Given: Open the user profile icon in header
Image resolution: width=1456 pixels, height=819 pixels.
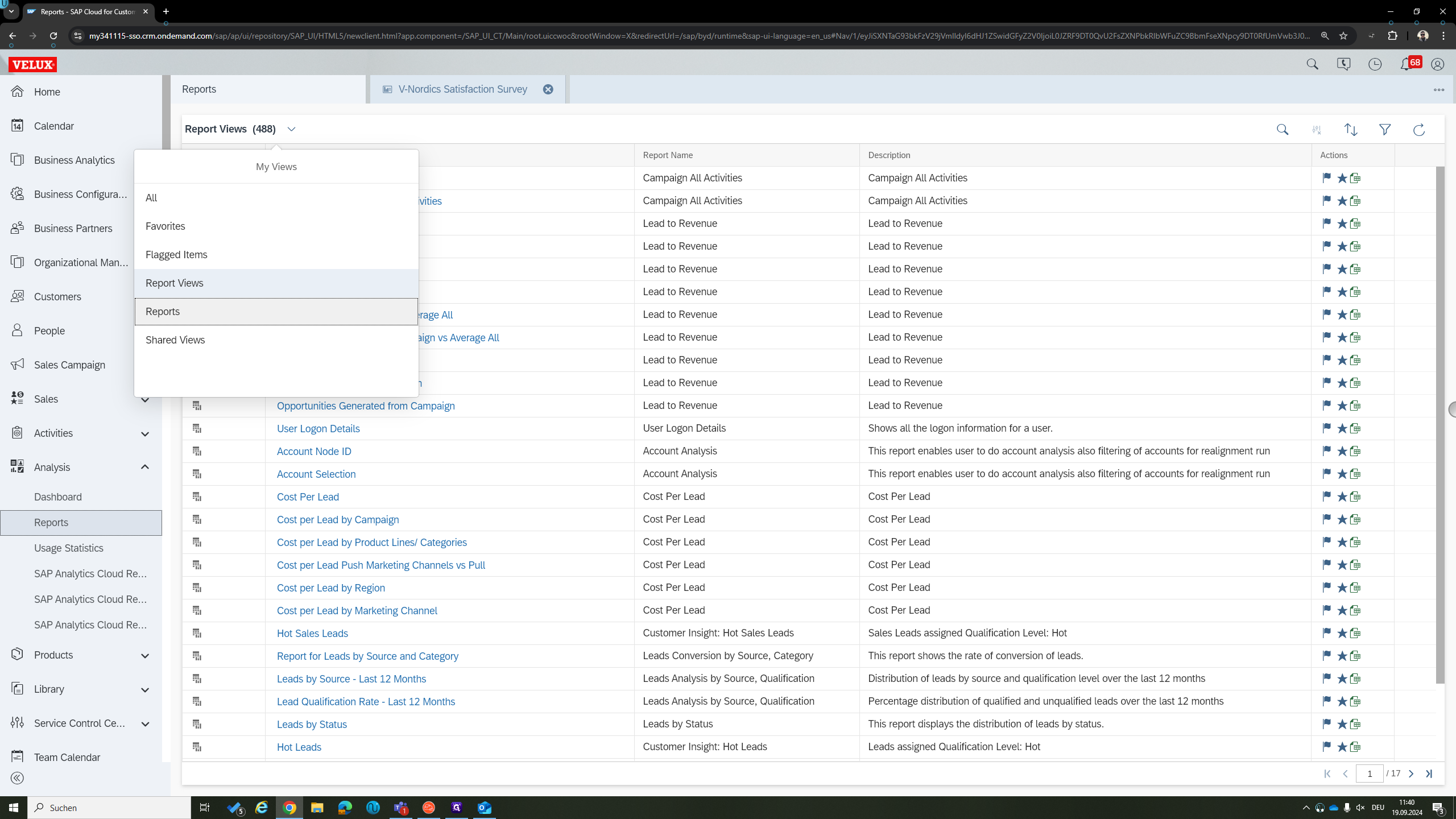Looking at the screenshot, I should coord(1437,64).
